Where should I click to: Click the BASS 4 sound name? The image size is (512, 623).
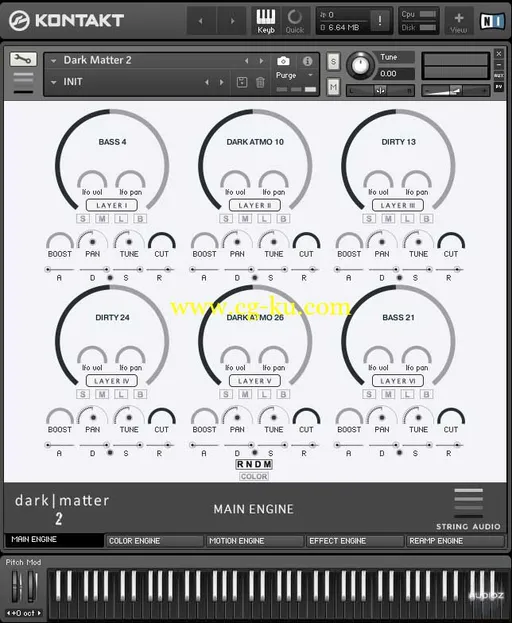[112, 142]
